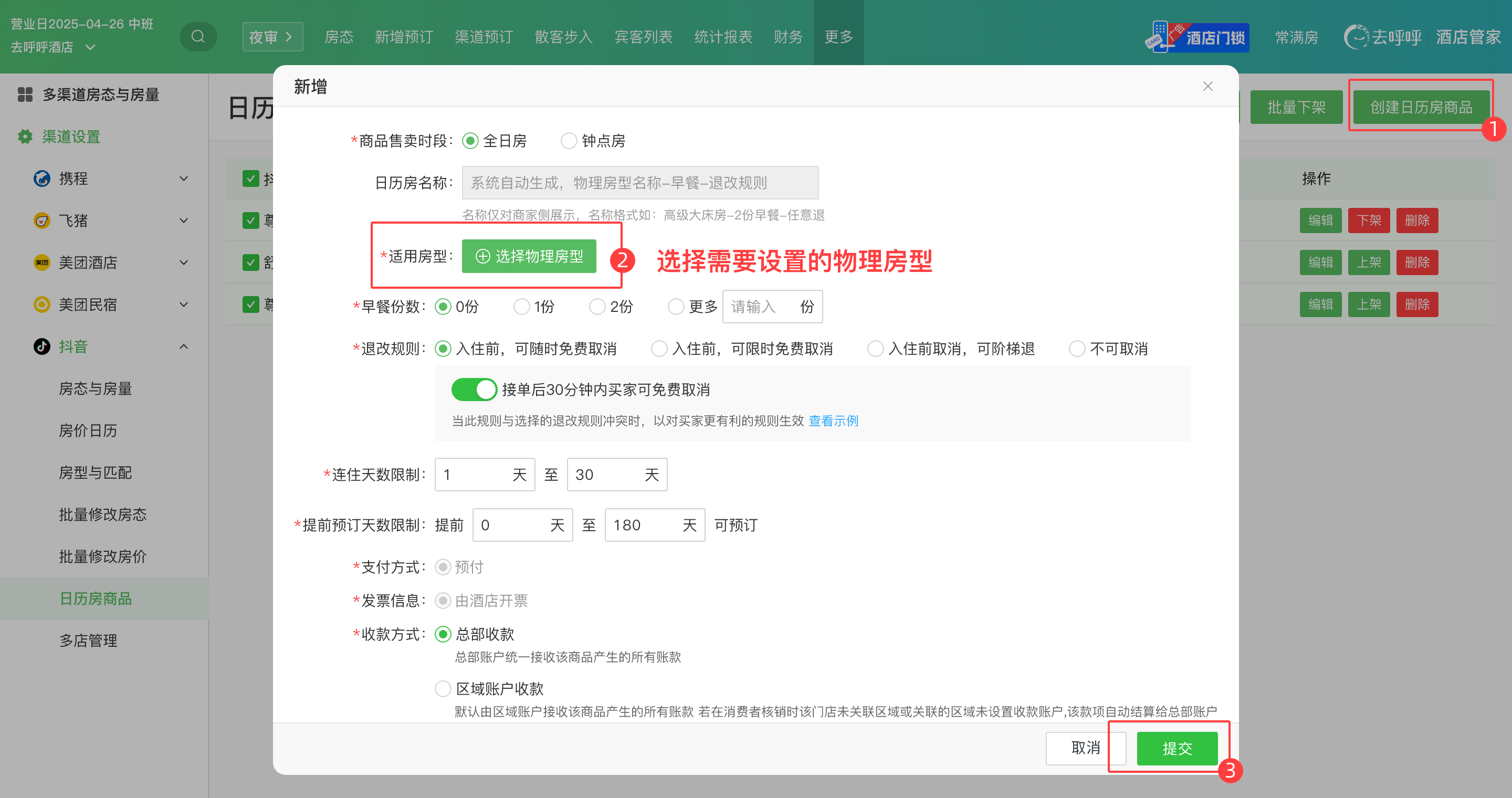Click the Fliggy (飞猪) channel icon
The width and height of the screenshot is (1512, 798).
click(41, 220)
